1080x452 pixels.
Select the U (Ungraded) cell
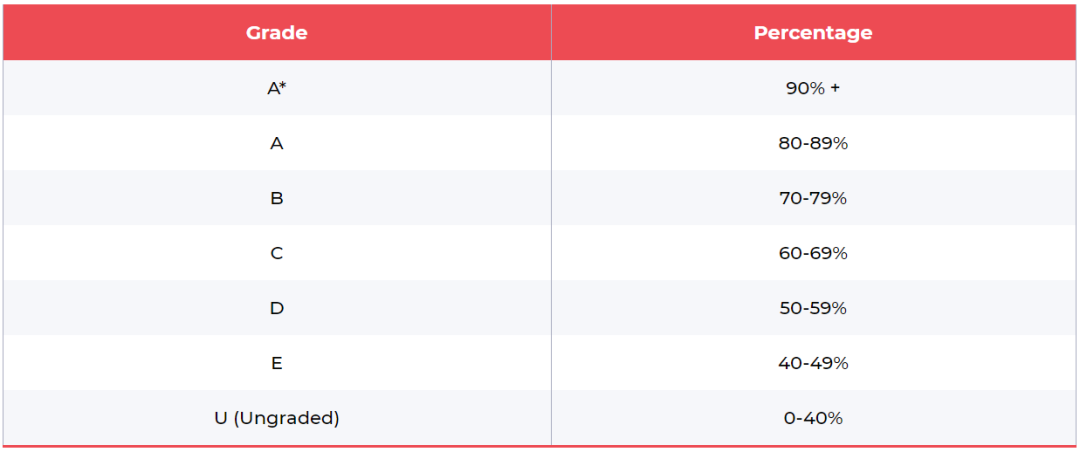(276, 418)
